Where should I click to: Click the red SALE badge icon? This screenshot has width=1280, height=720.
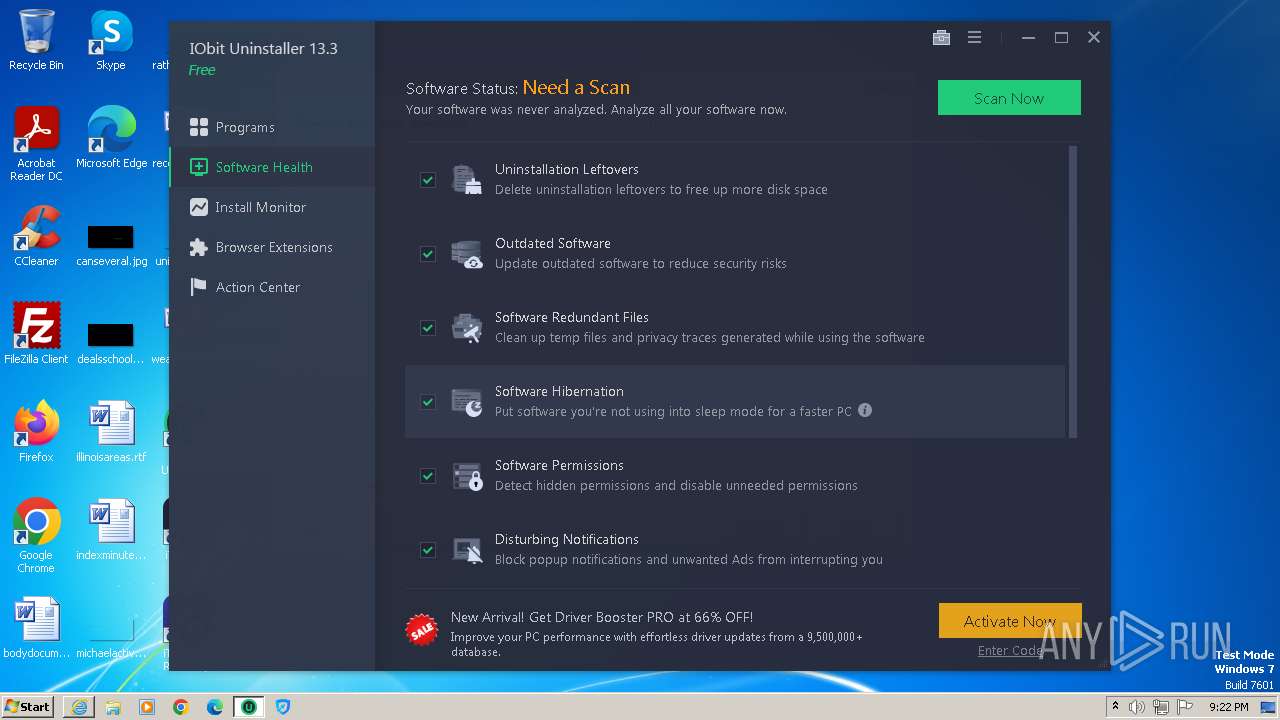(422, 630)
